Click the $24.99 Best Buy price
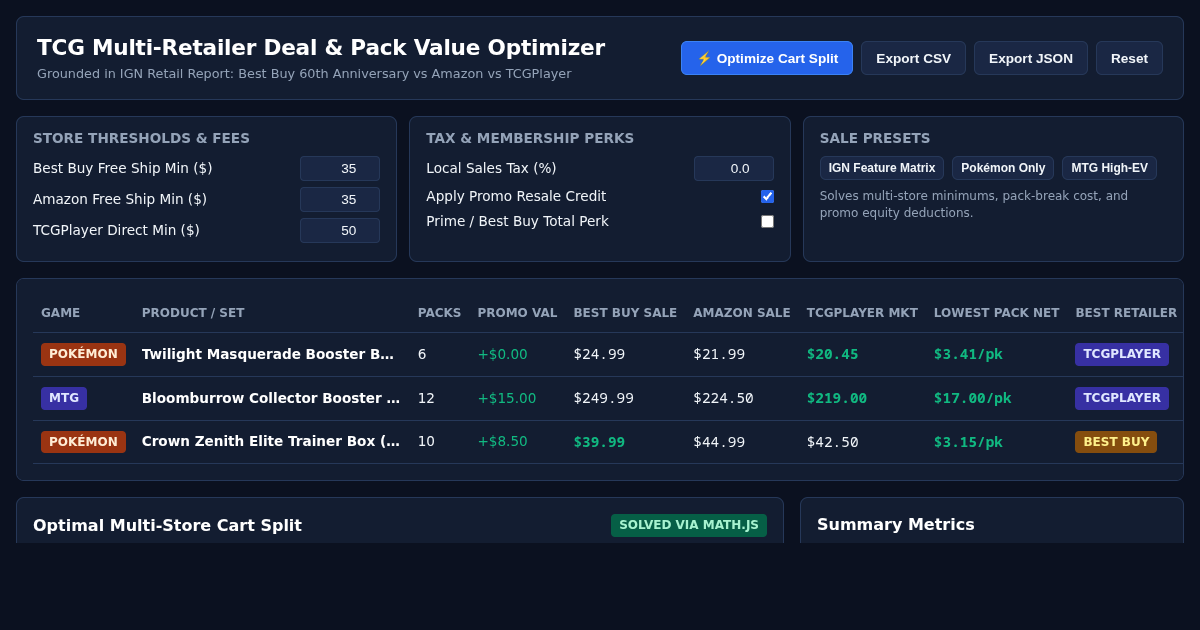The width and height of the screenshot is (1200, 630). pyautogui.click(x=599, y=354)
